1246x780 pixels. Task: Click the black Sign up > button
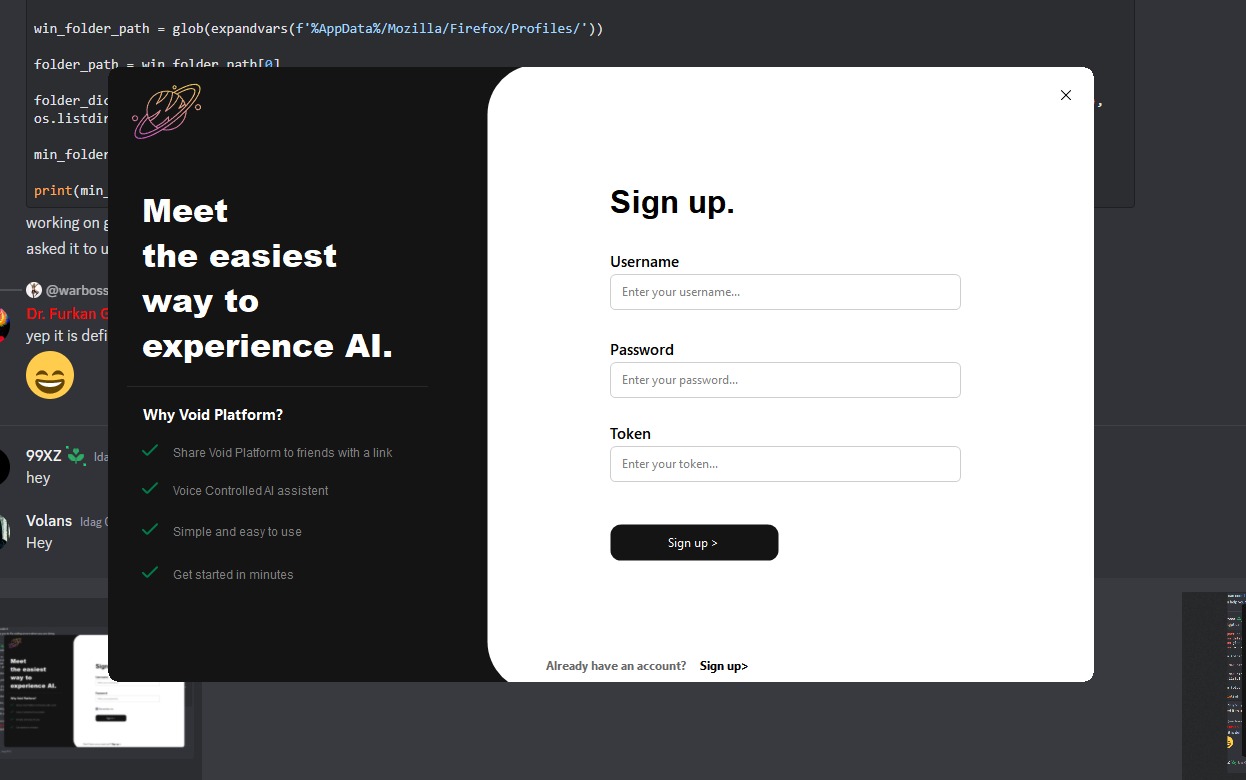tap(694, 542)
